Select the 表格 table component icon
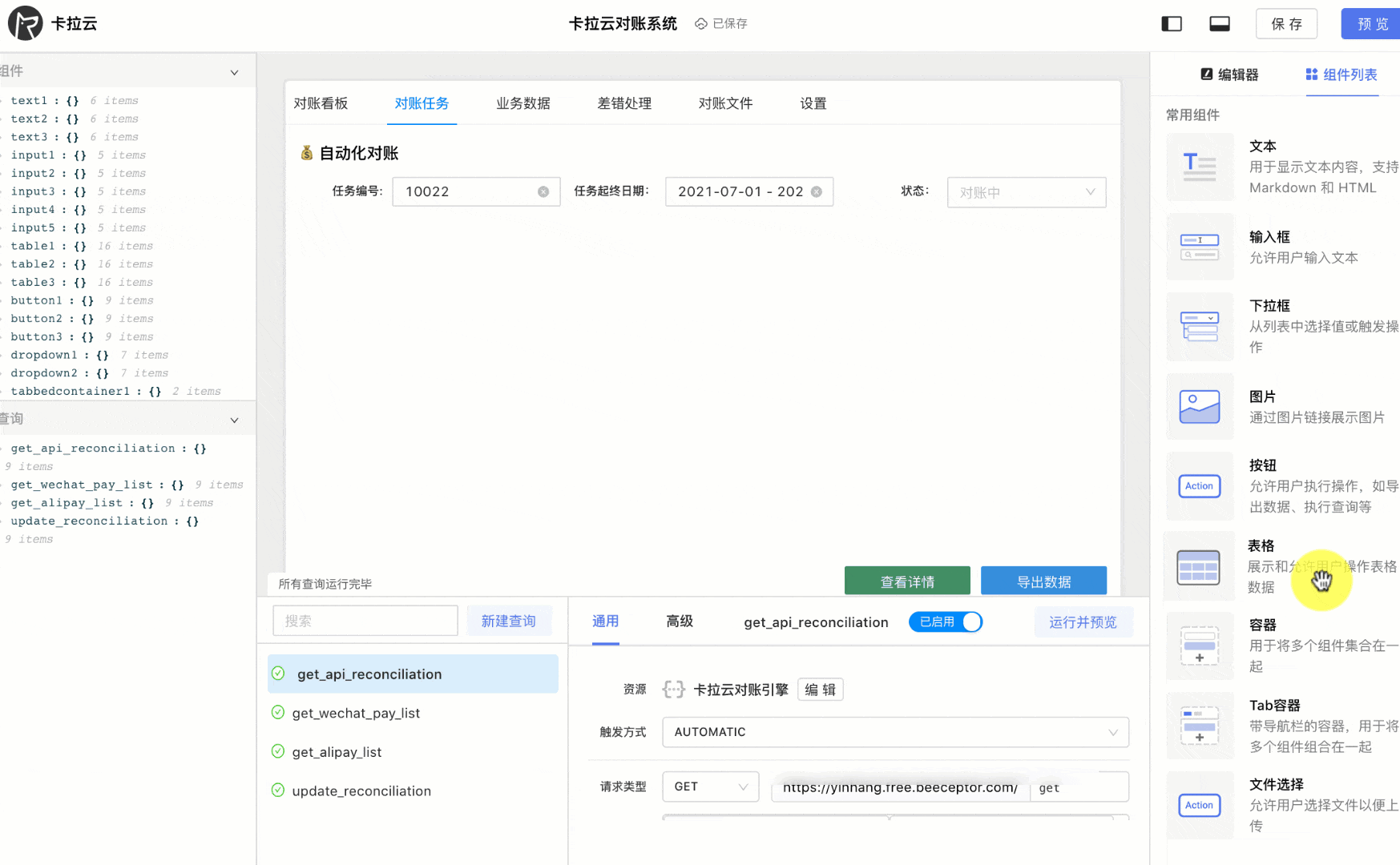 click(1199, 566)
